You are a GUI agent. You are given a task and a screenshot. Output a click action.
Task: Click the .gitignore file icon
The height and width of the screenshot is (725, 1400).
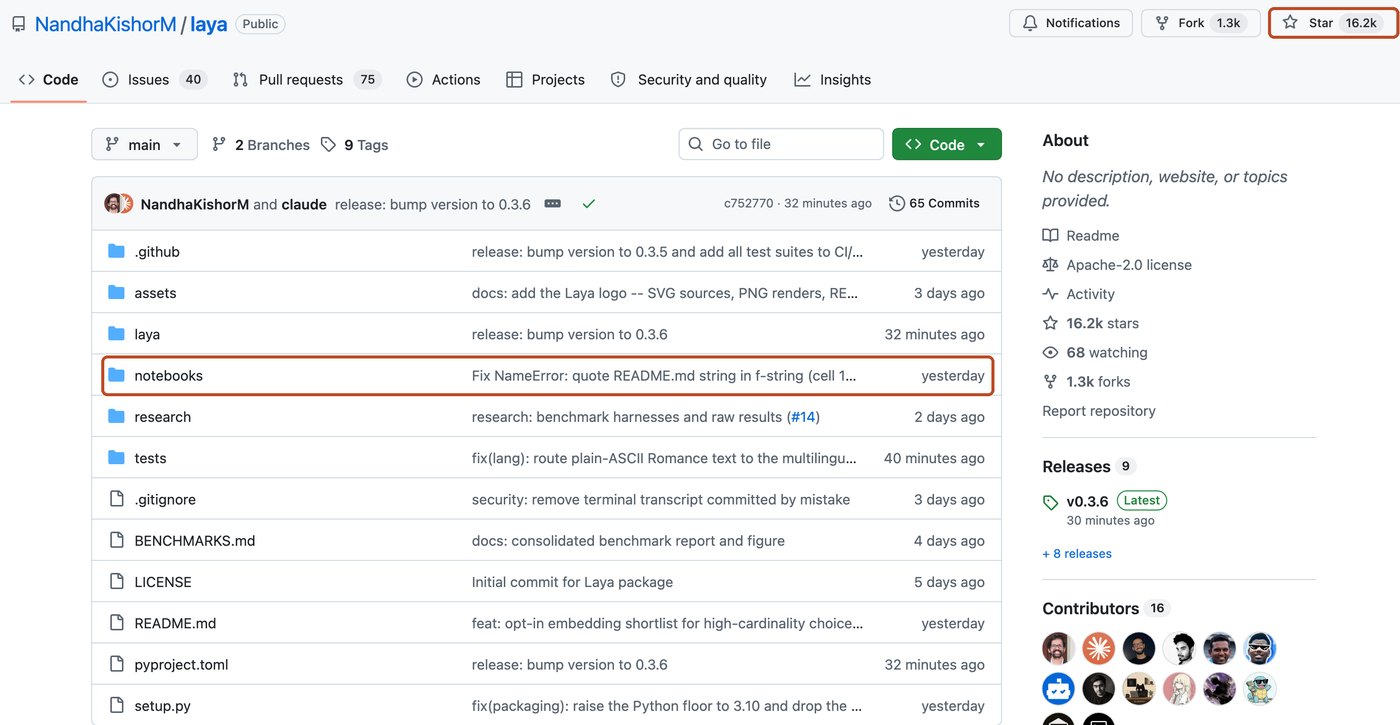click(x=116, y=499)
